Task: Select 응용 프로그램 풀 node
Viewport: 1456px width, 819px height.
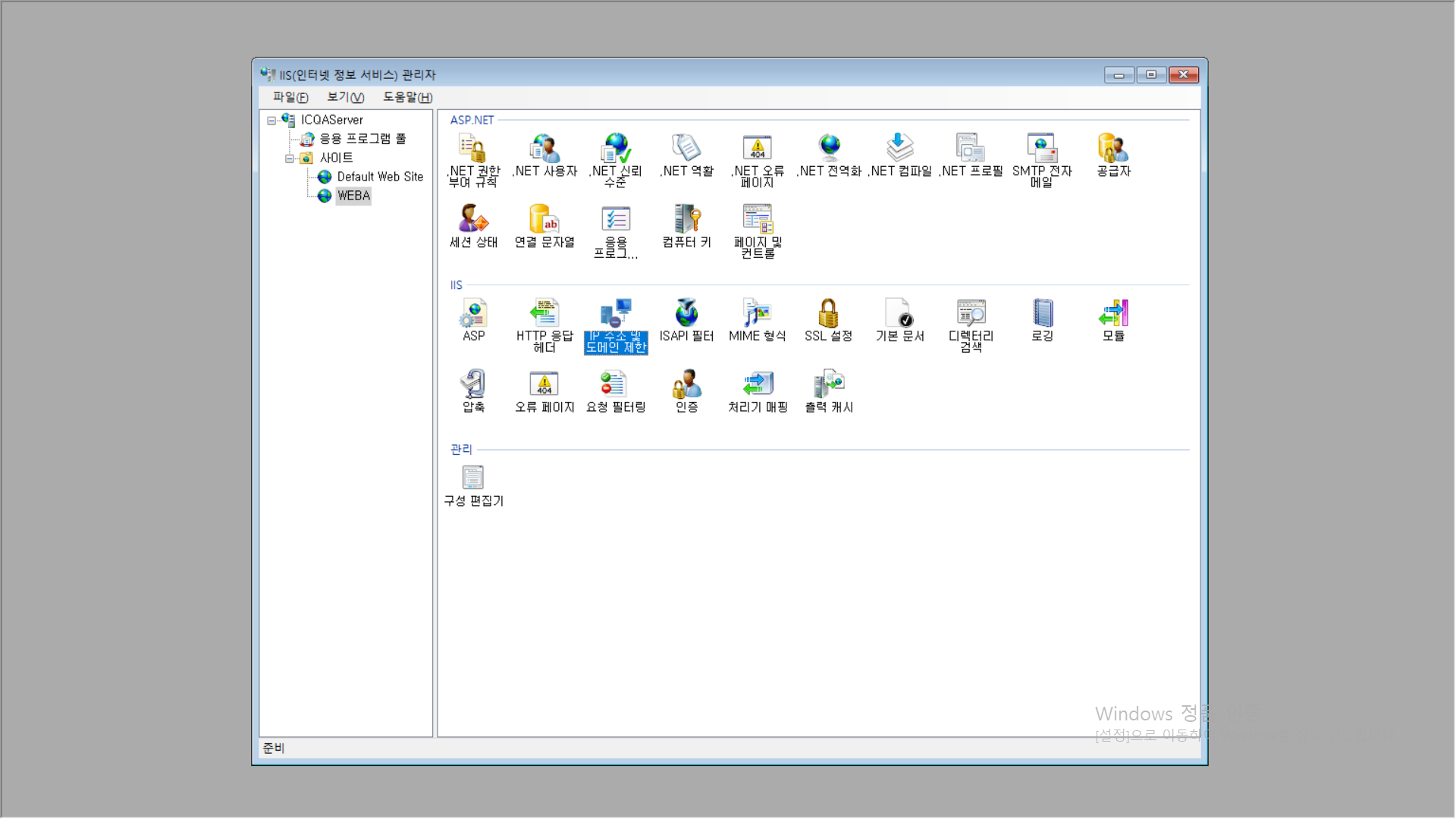Action: pos(362,139)
